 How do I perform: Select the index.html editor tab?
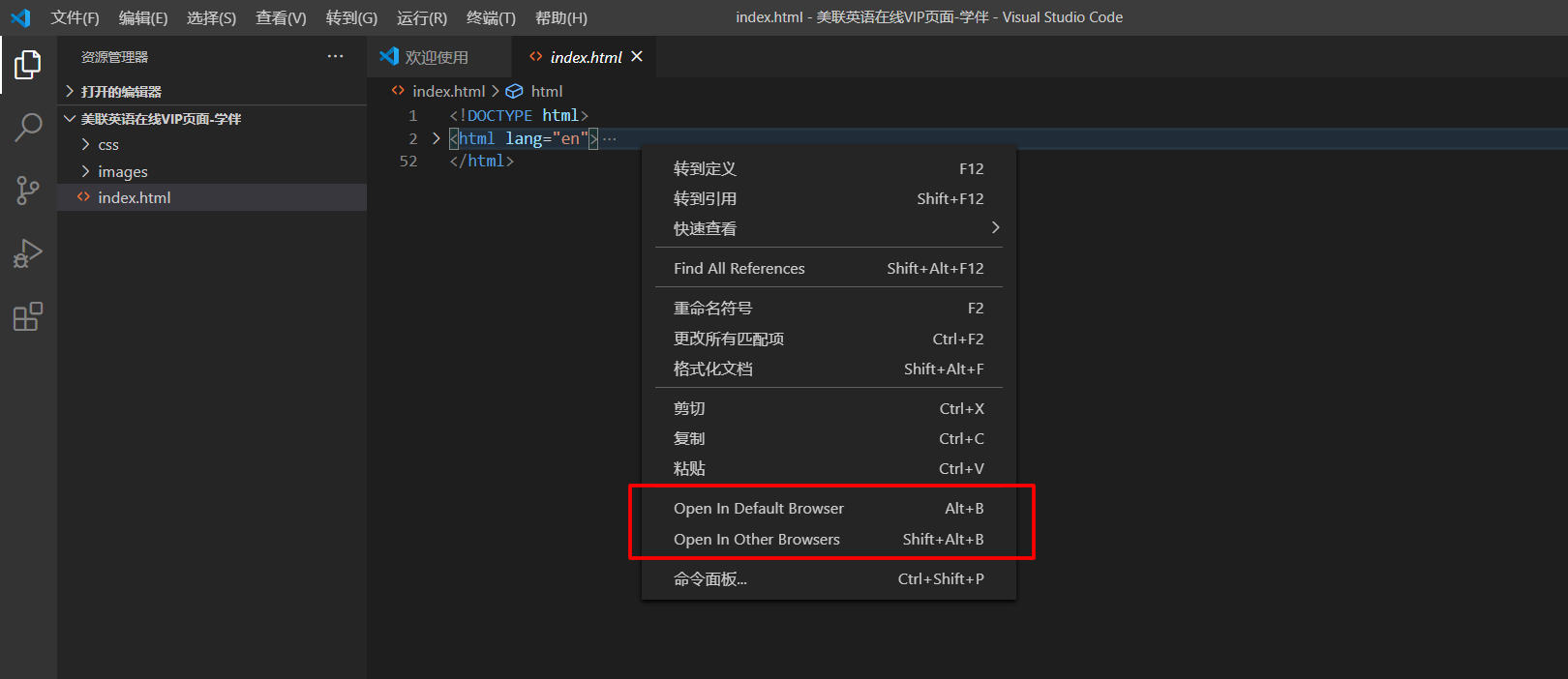click(586, 57)
